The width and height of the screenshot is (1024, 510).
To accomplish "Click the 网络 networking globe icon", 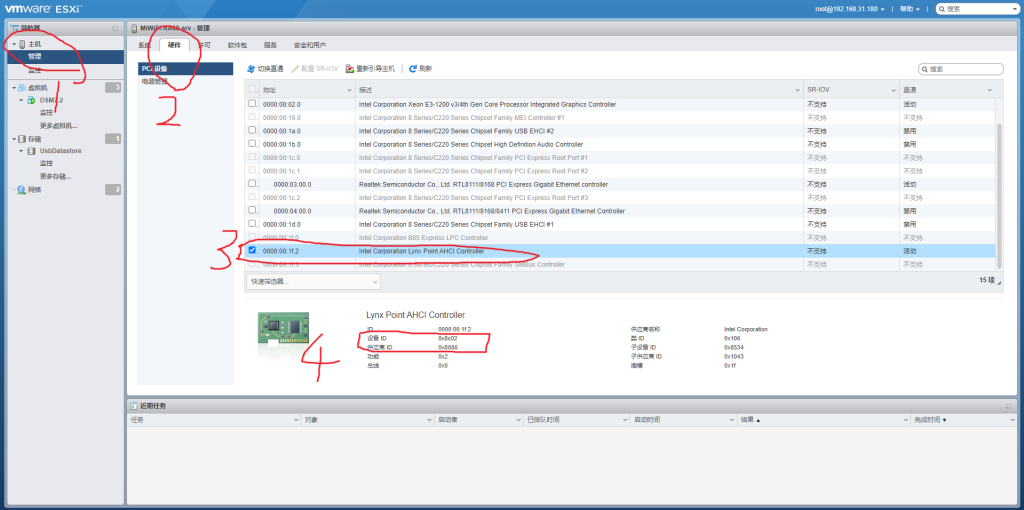I will pos(22,189).
